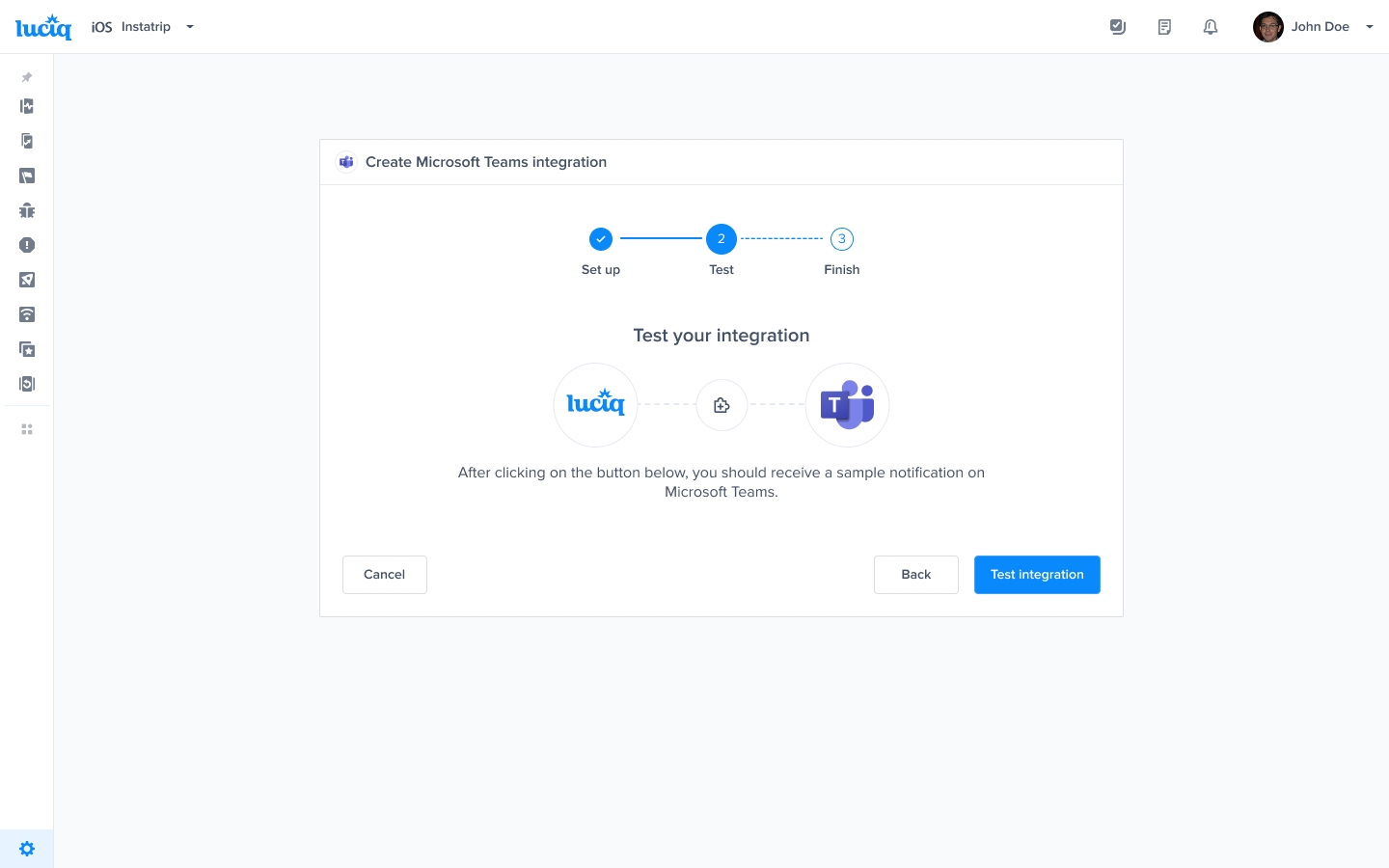This screenshot has width=1389, height=868.
Task: Expand the Instatrip app selector dropdown
Action: tap(190, 27)
